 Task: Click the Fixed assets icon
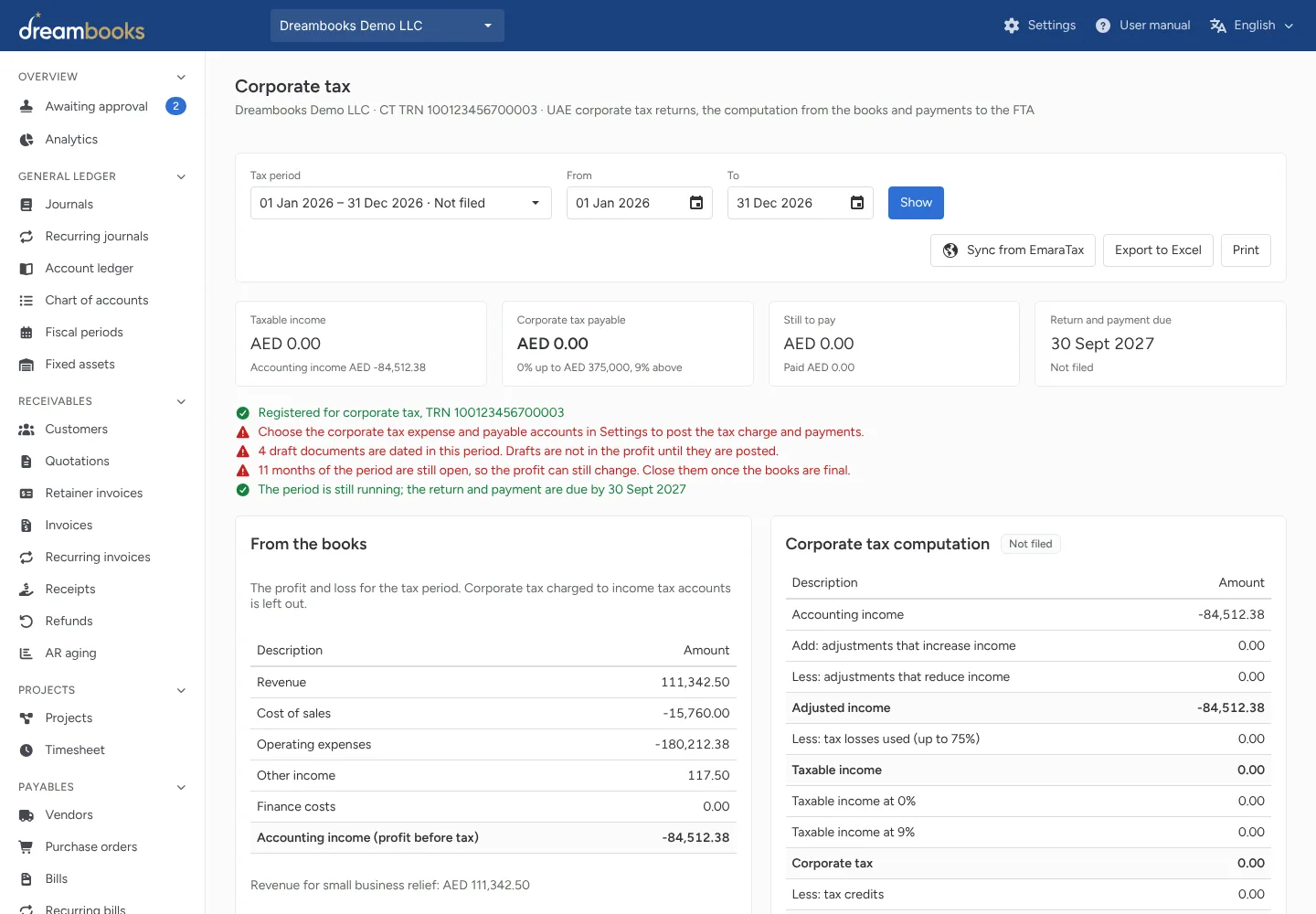27,364
